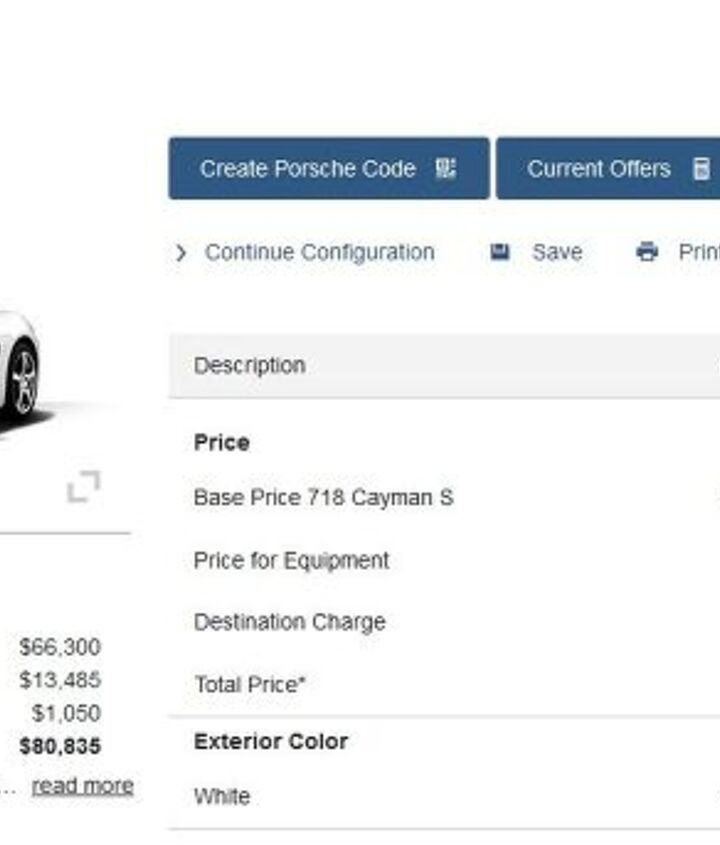Click the Description column header

point(249,365)
